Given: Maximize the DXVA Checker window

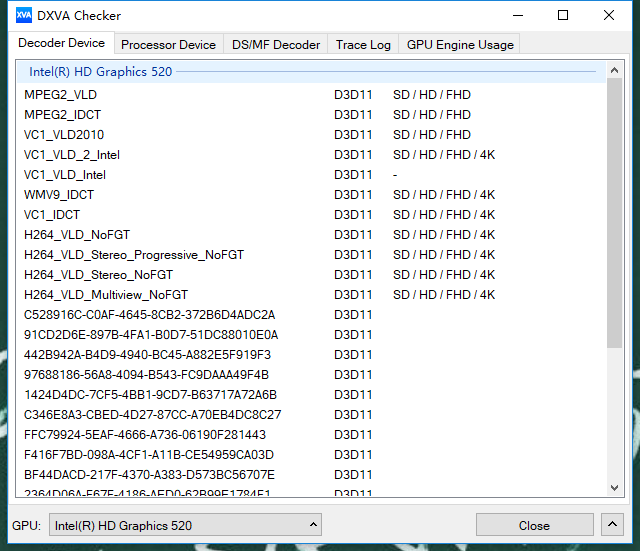Looking at the screenshot, I should click(x=563, y=16).
